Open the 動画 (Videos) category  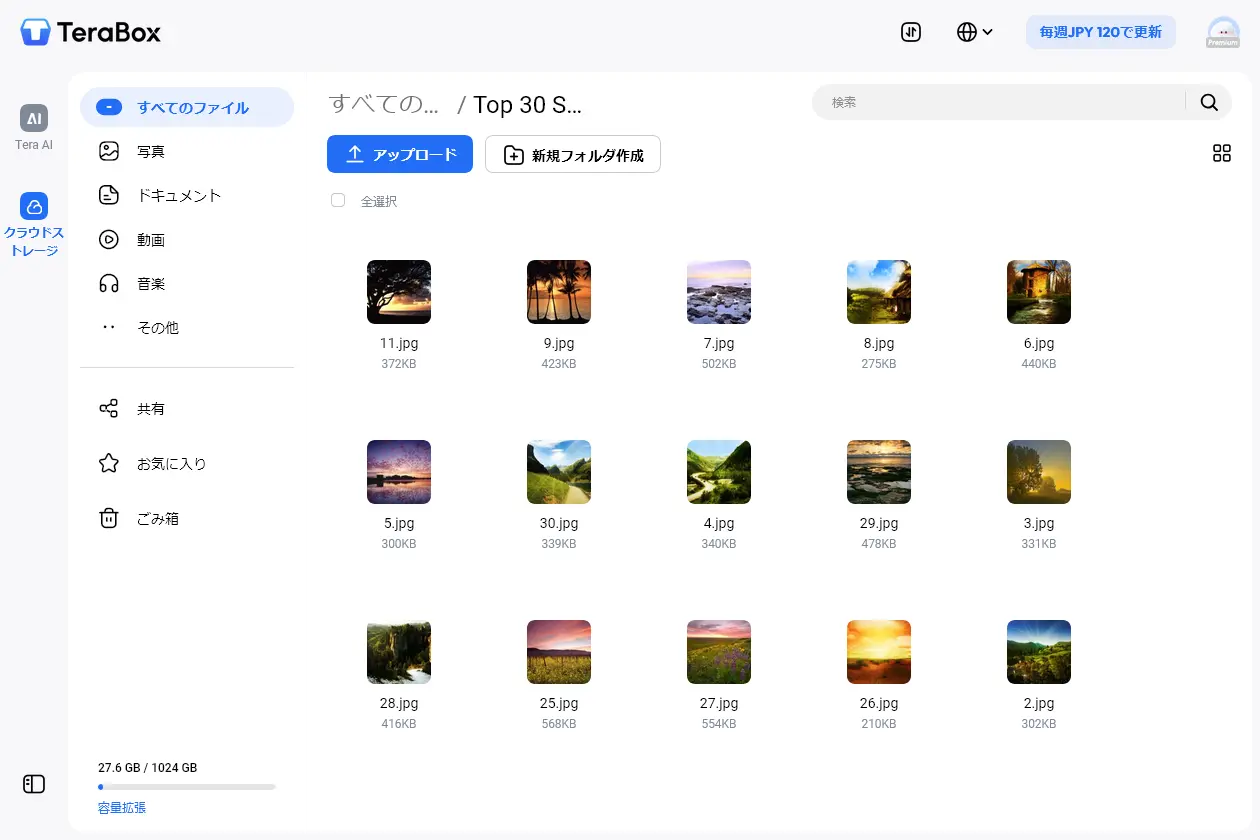point(150,239)
